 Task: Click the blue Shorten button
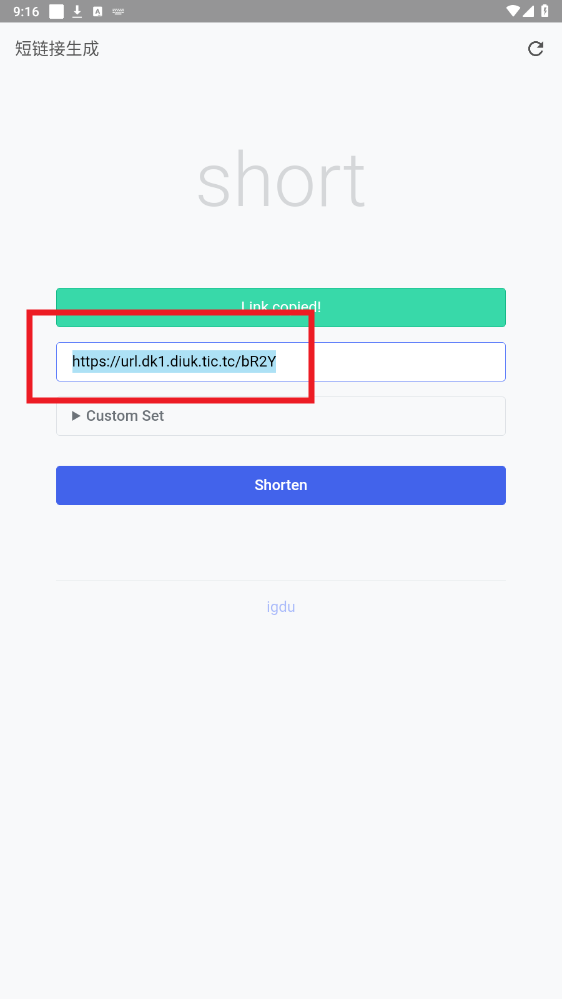coord(281,485)
